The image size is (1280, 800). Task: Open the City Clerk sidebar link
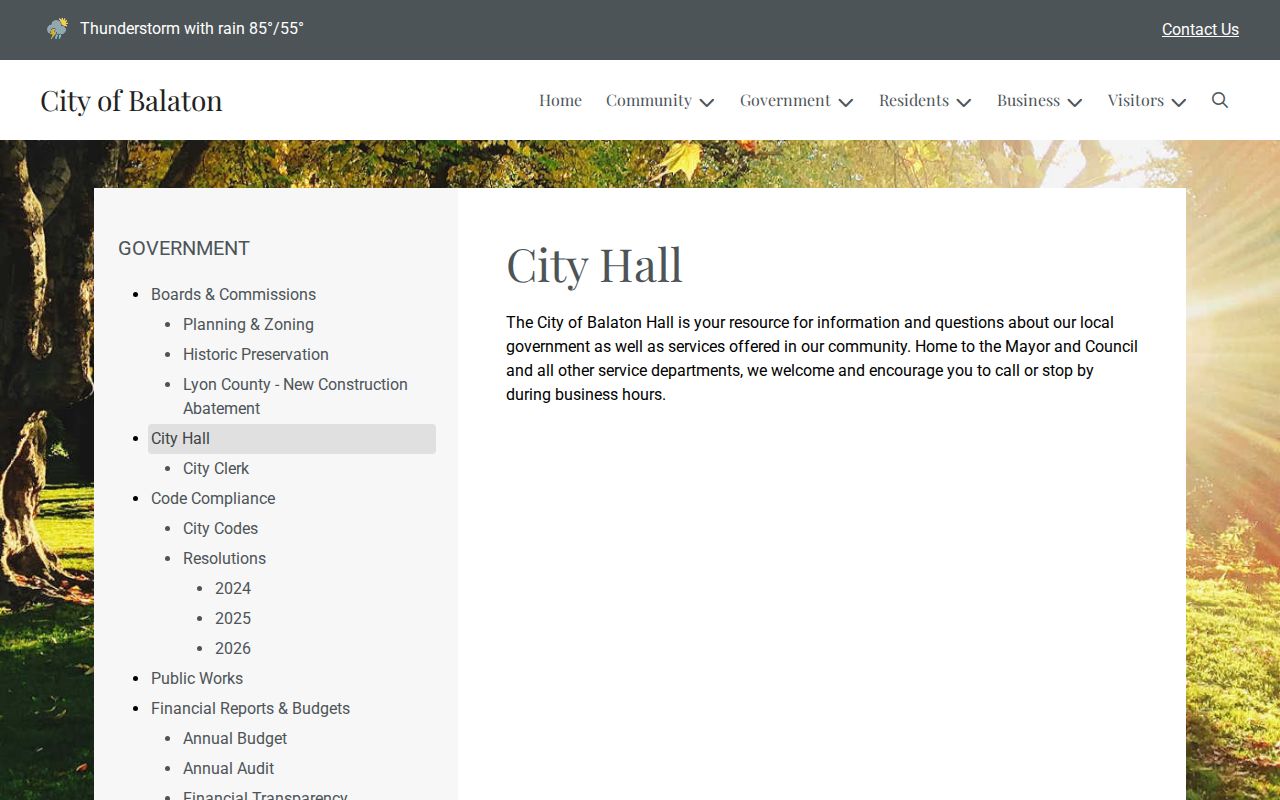point(216,468)
